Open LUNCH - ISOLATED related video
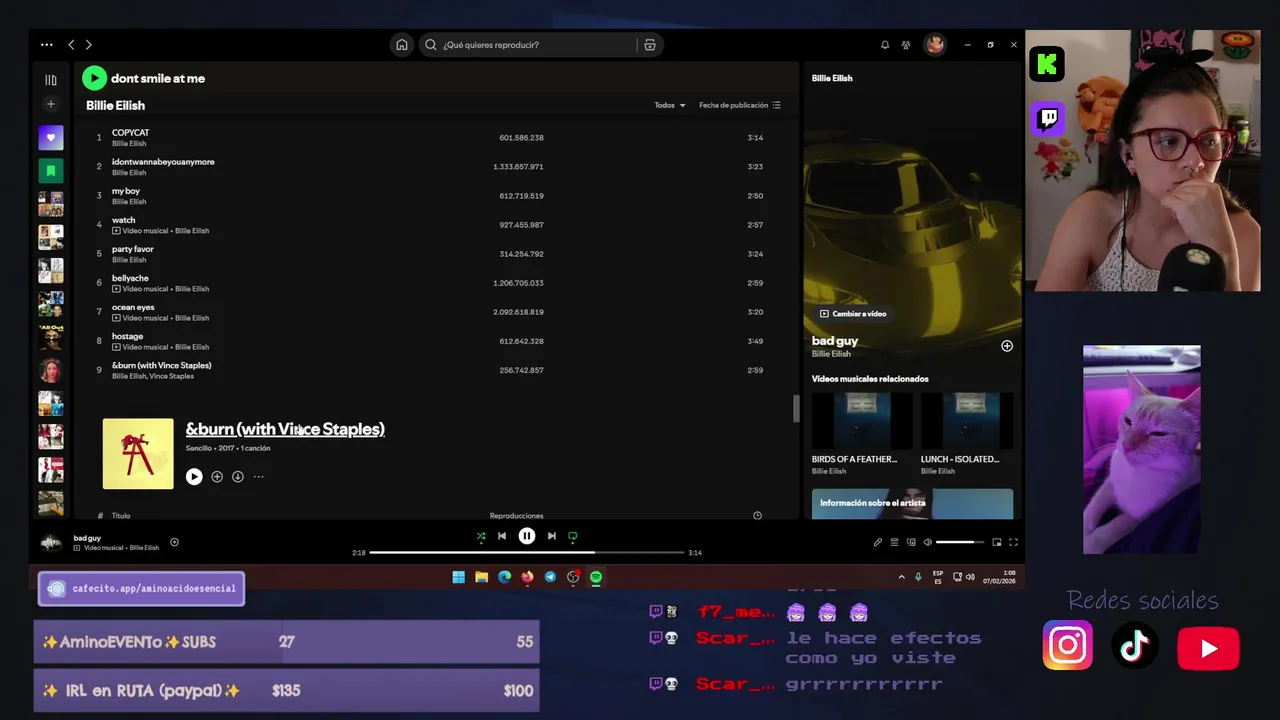1280x720 pixels. tap(967, 434)
